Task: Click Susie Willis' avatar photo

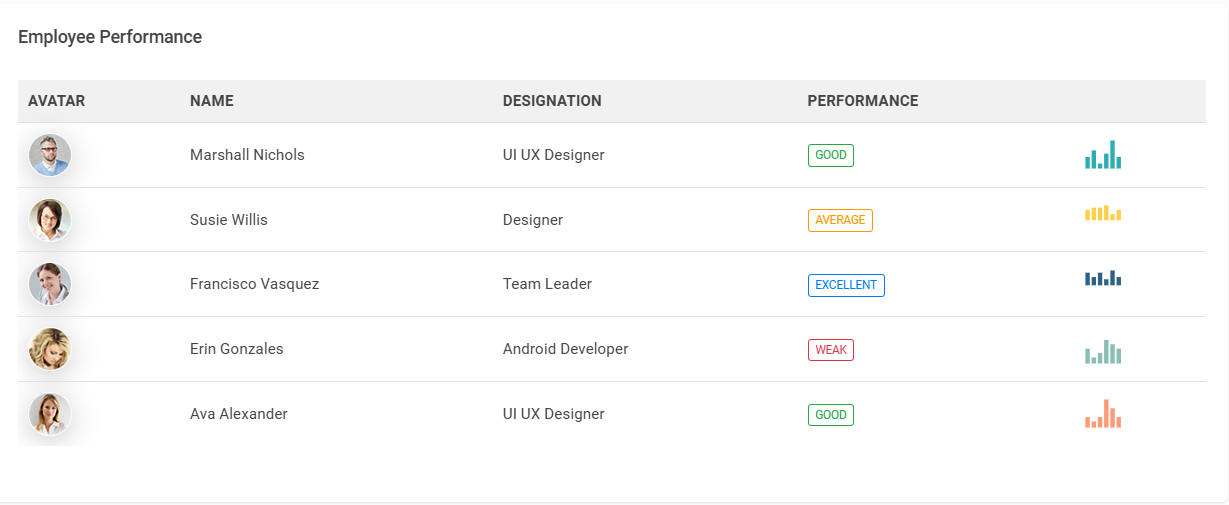Action: [50, 220]
